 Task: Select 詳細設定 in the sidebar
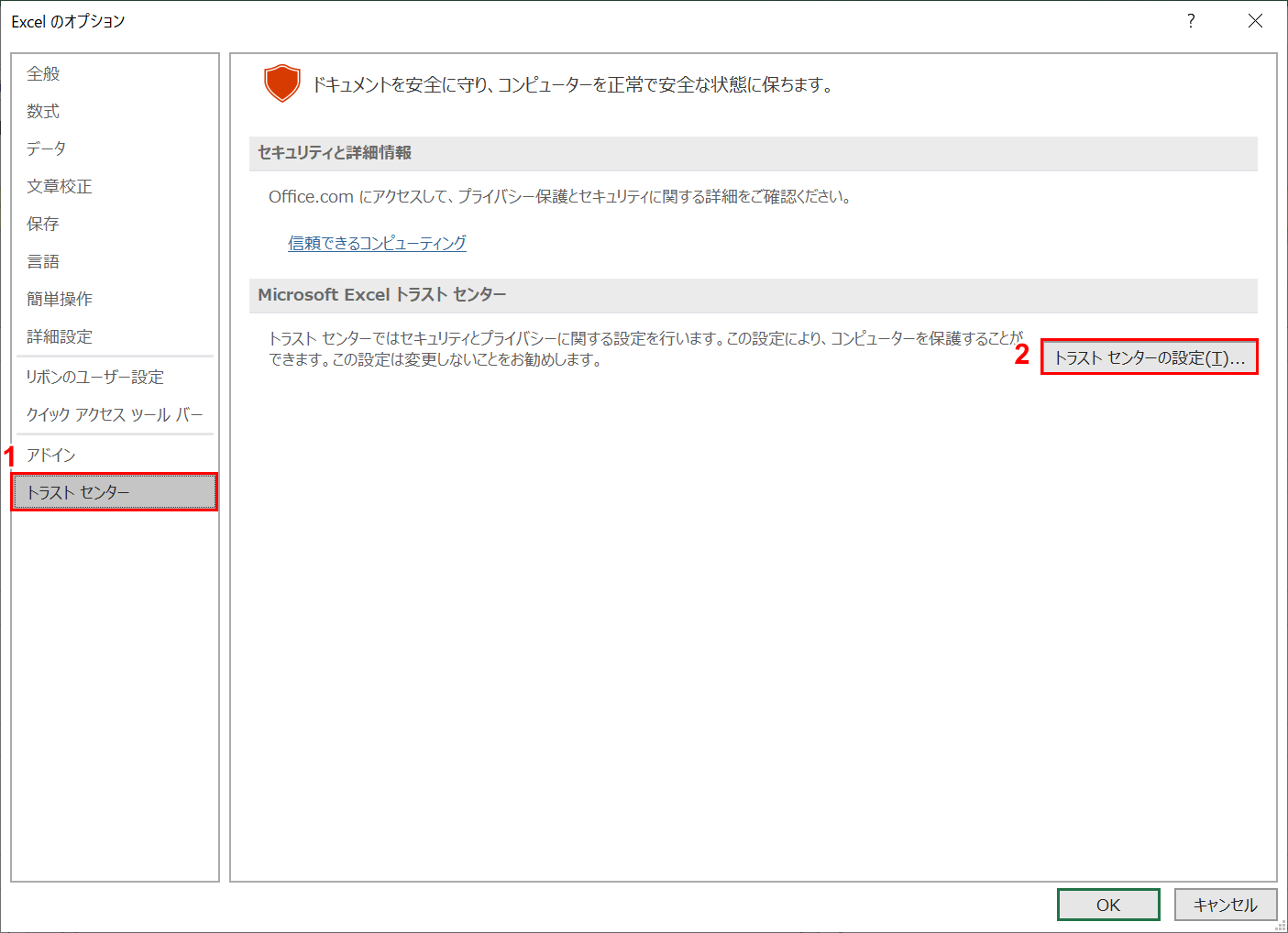click(115, 336)
